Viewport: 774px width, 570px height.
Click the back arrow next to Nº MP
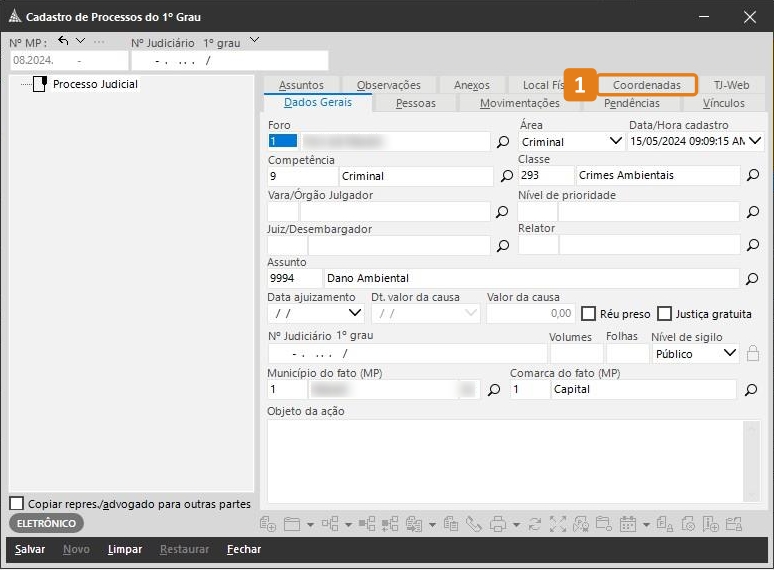(63, 40)
